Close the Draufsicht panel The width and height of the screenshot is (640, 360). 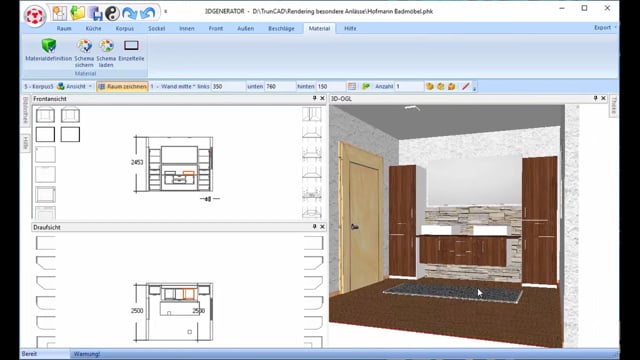point(322,227)
